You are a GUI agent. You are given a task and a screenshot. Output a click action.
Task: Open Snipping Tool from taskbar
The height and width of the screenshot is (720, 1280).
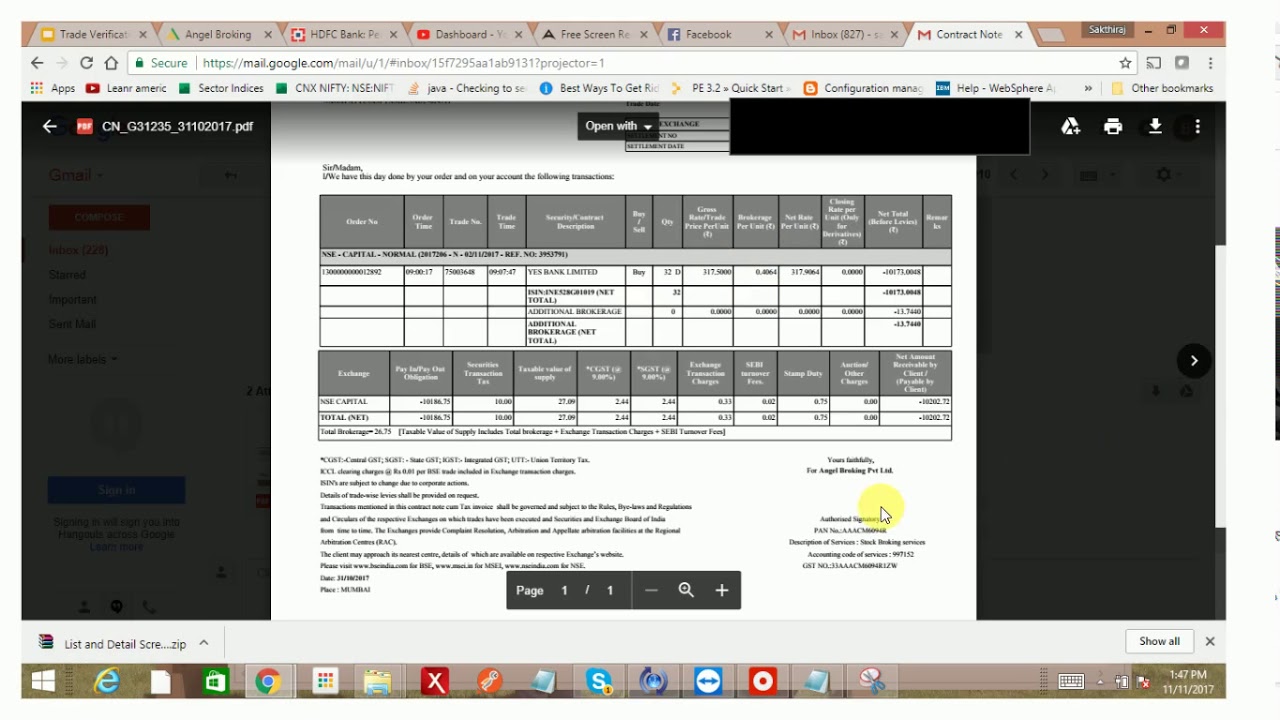click(x=872, y=681)
